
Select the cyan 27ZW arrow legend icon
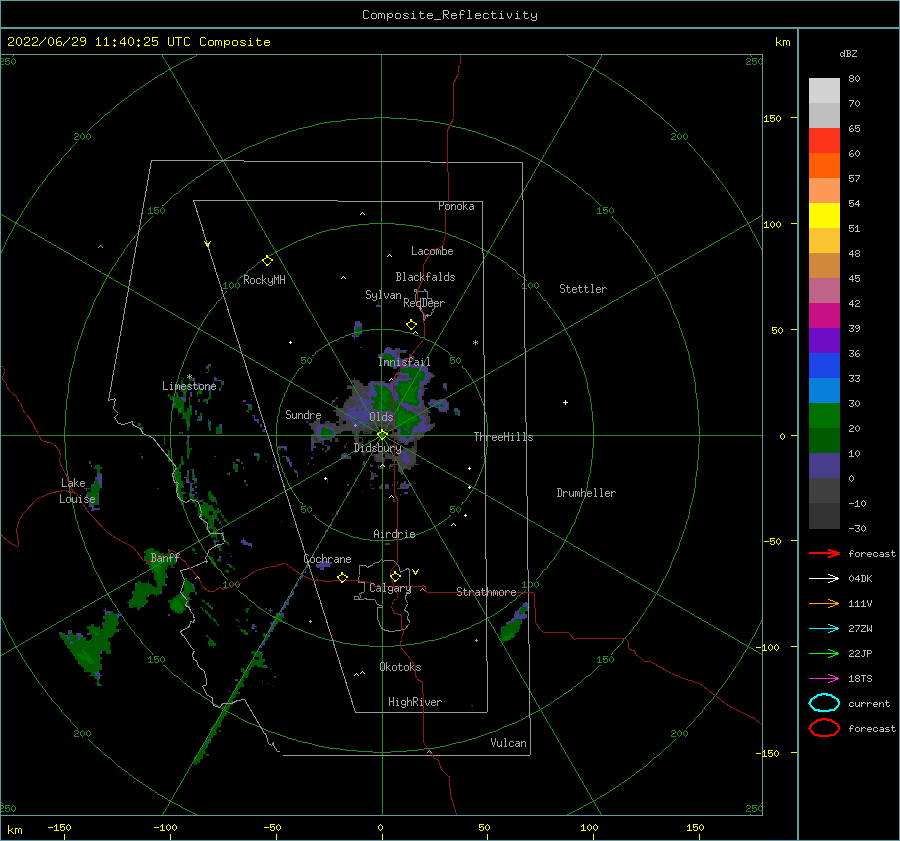click(824, 629)
